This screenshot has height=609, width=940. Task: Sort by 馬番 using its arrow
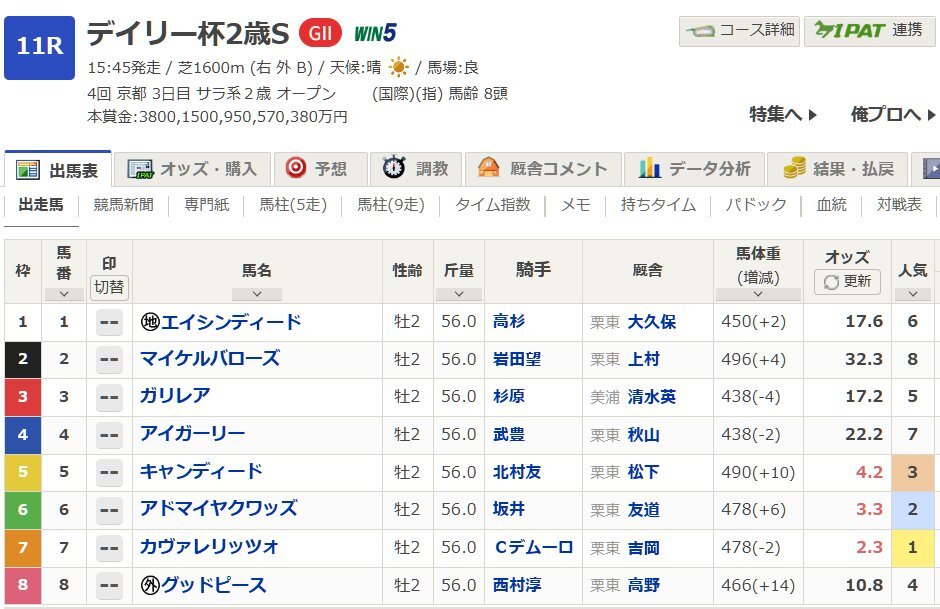[x=63, y=295]
